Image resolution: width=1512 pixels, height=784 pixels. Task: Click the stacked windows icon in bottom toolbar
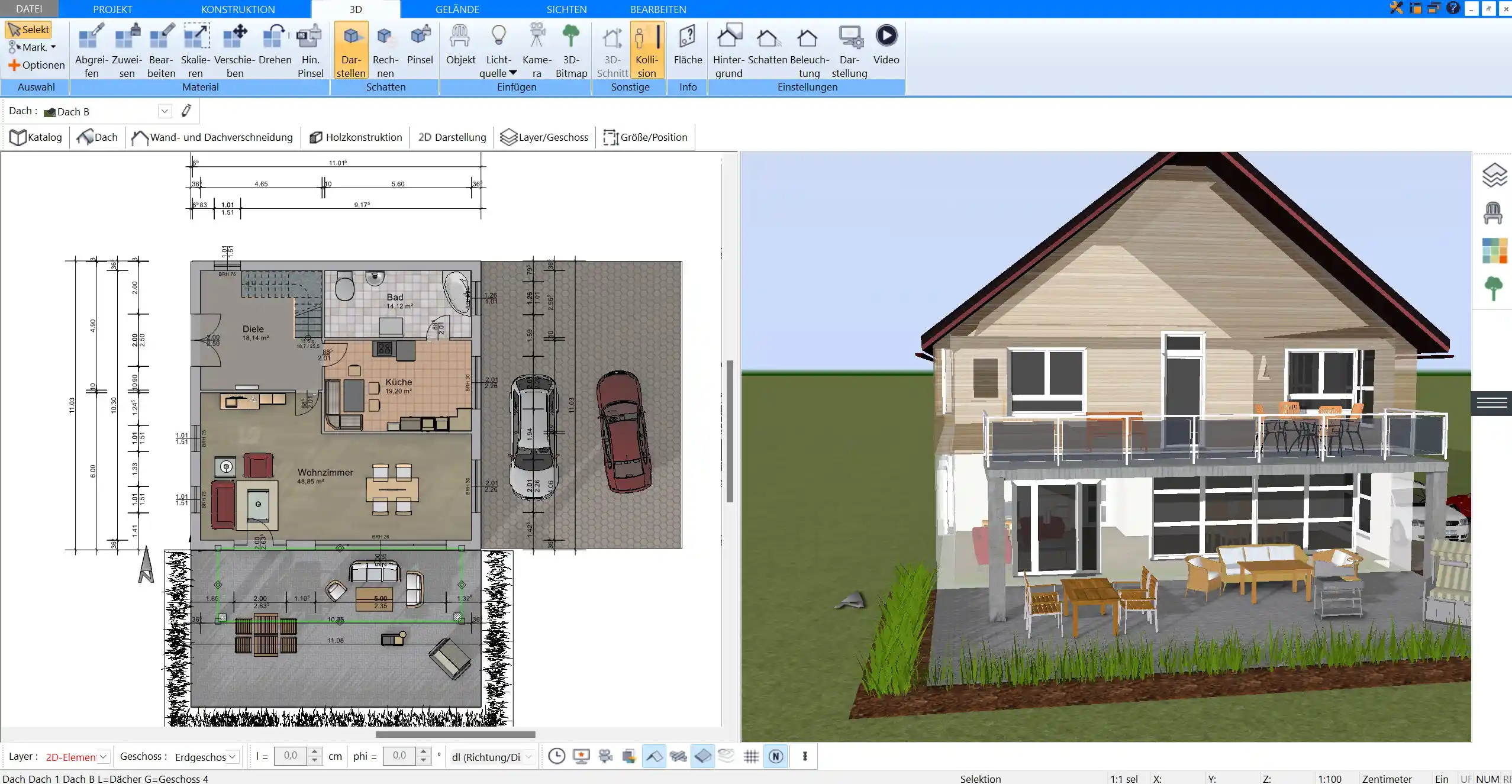coord(628,756)
